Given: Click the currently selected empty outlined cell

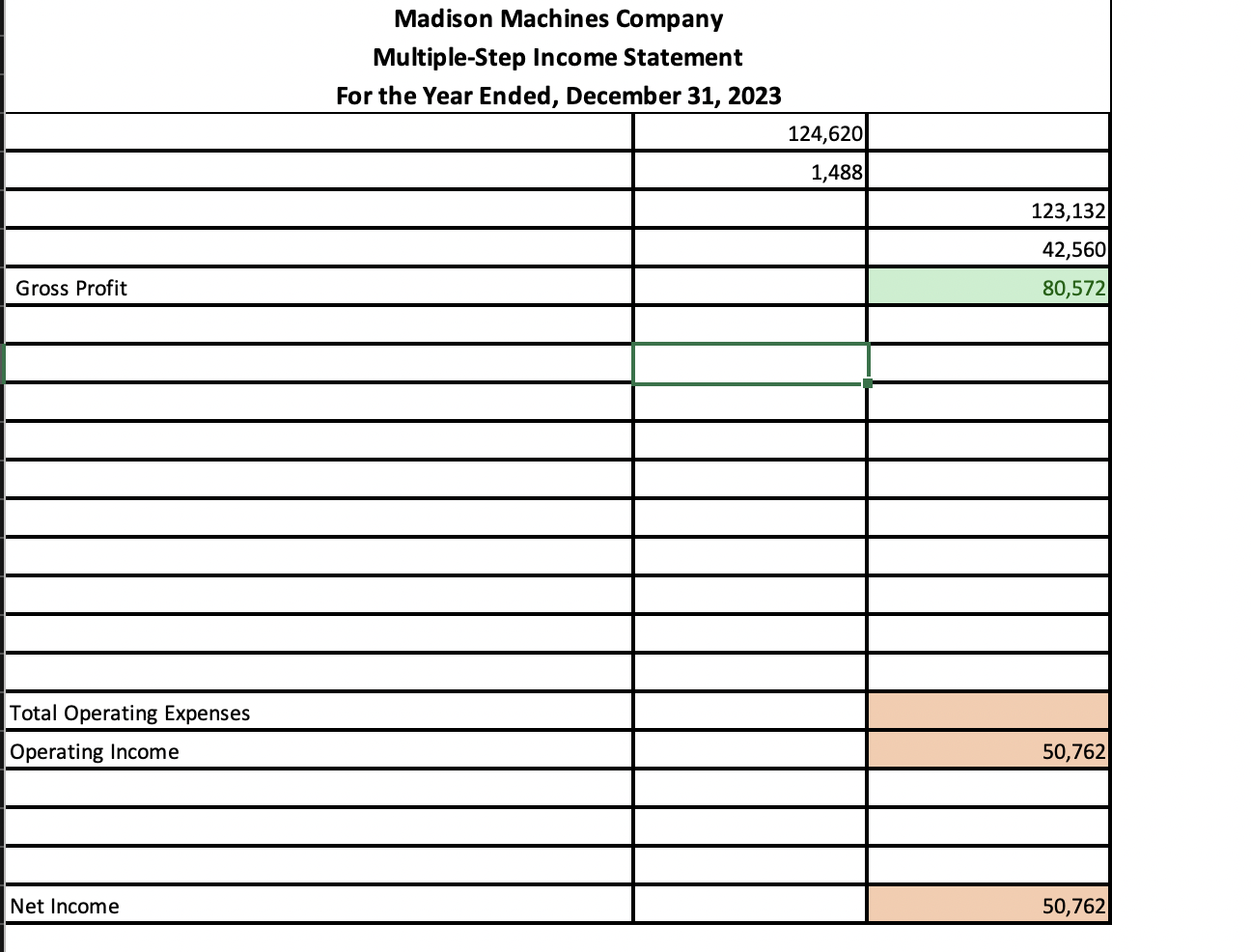Looking at the screenshot, I should coord(749,362).
